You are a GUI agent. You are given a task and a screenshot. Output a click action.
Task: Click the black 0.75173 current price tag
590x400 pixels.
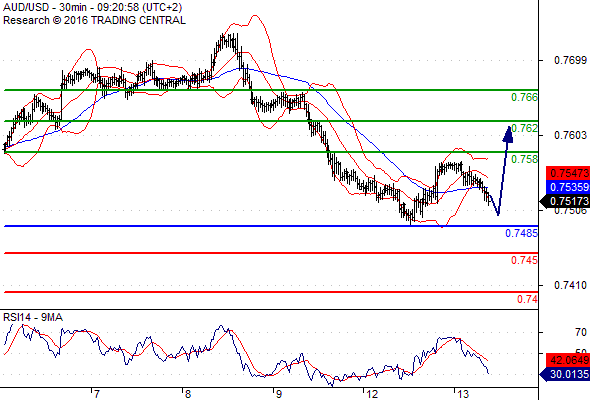point(565,201)
